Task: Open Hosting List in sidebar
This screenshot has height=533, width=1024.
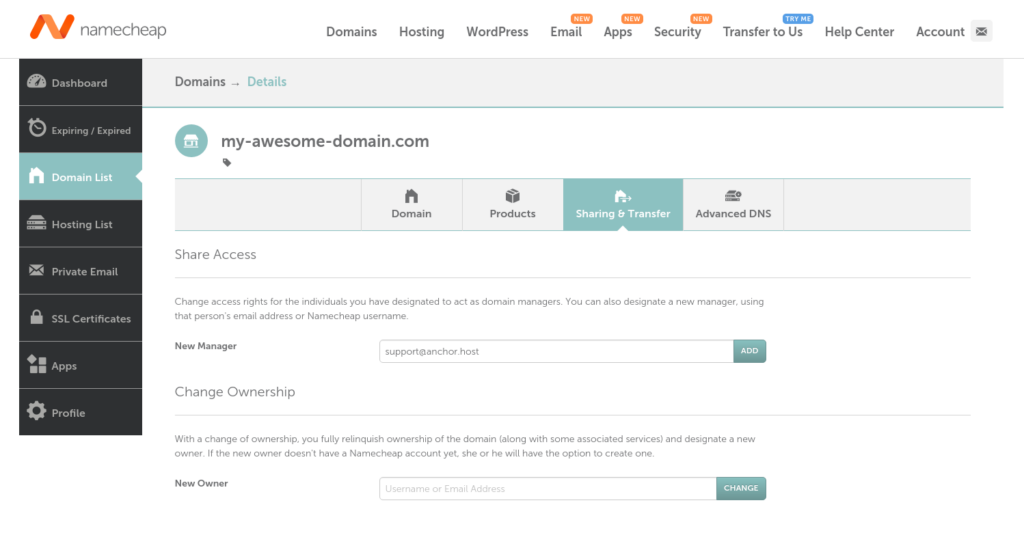Action: tap(80, 223)
